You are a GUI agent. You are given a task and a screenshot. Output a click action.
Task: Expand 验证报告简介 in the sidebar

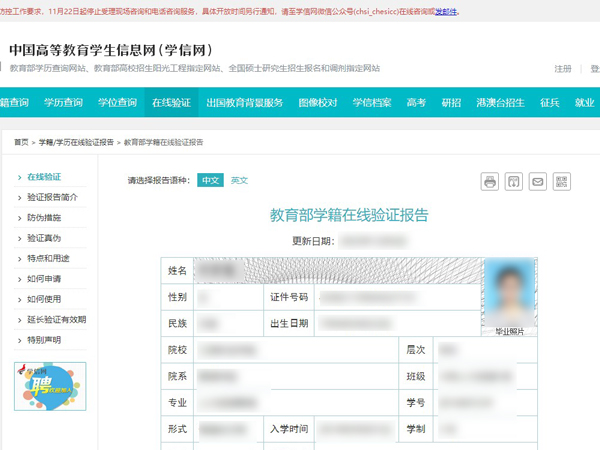pyautogui.click(x=59, y=197)
